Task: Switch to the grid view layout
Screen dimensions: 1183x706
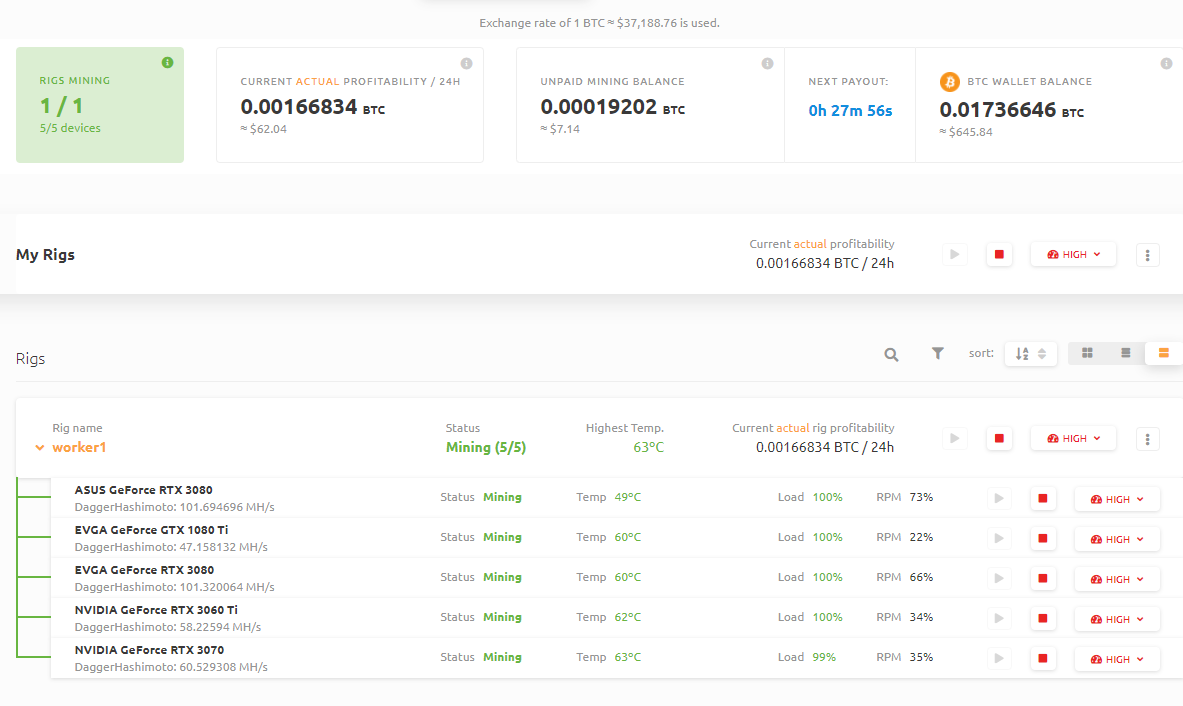Action: click(x=1087, y=353)
